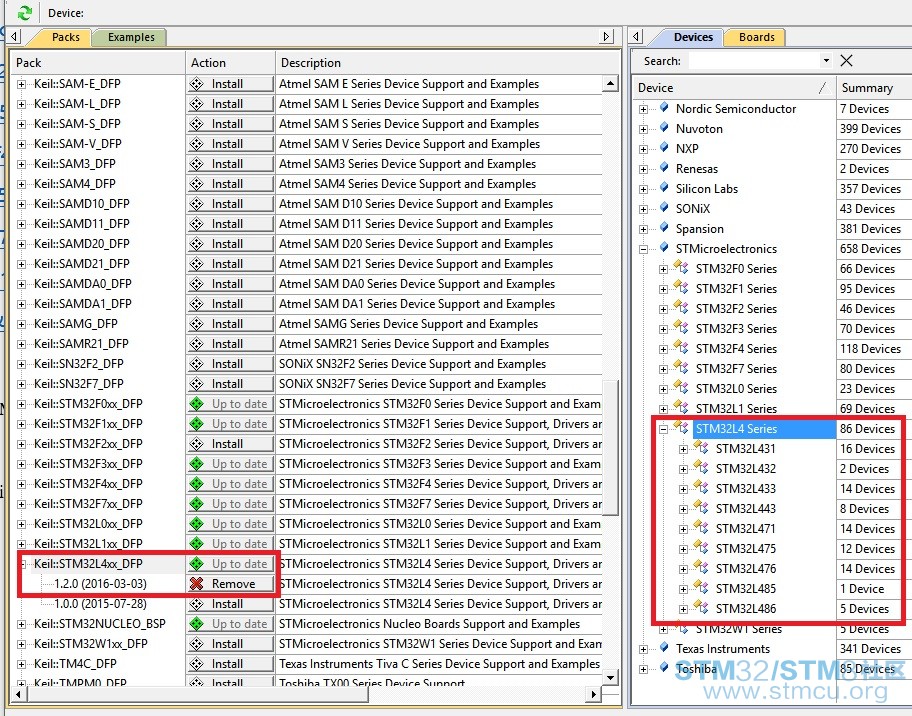Collapse the STMicroelectronics vendor node
Viewport: 912px width, 716px height.
coord(643,249)
